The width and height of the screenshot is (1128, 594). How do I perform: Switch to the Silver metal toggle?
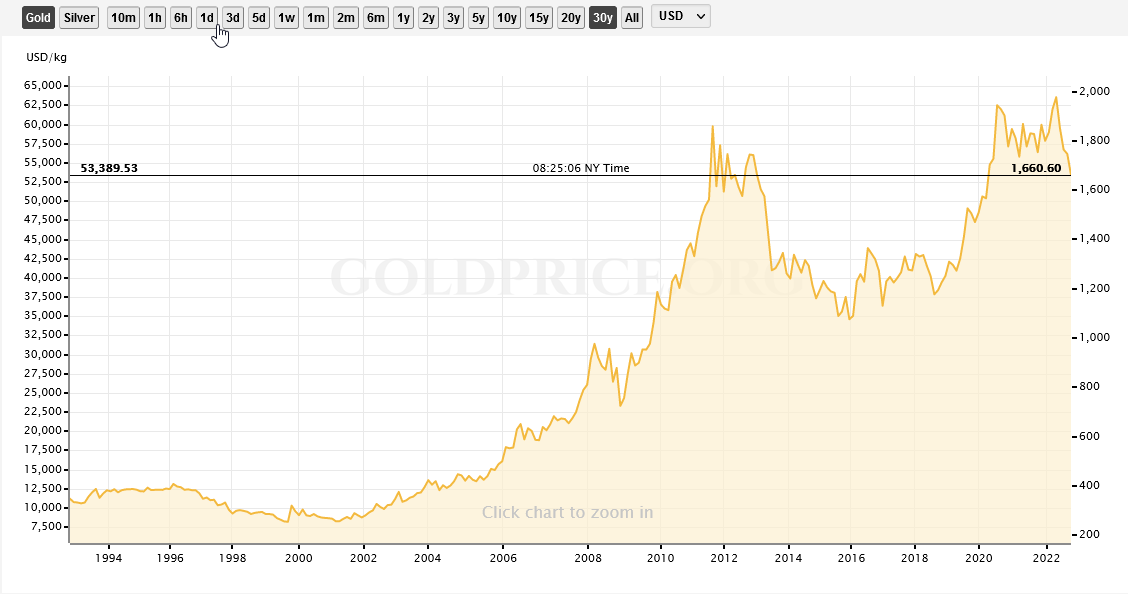point(79,17)
